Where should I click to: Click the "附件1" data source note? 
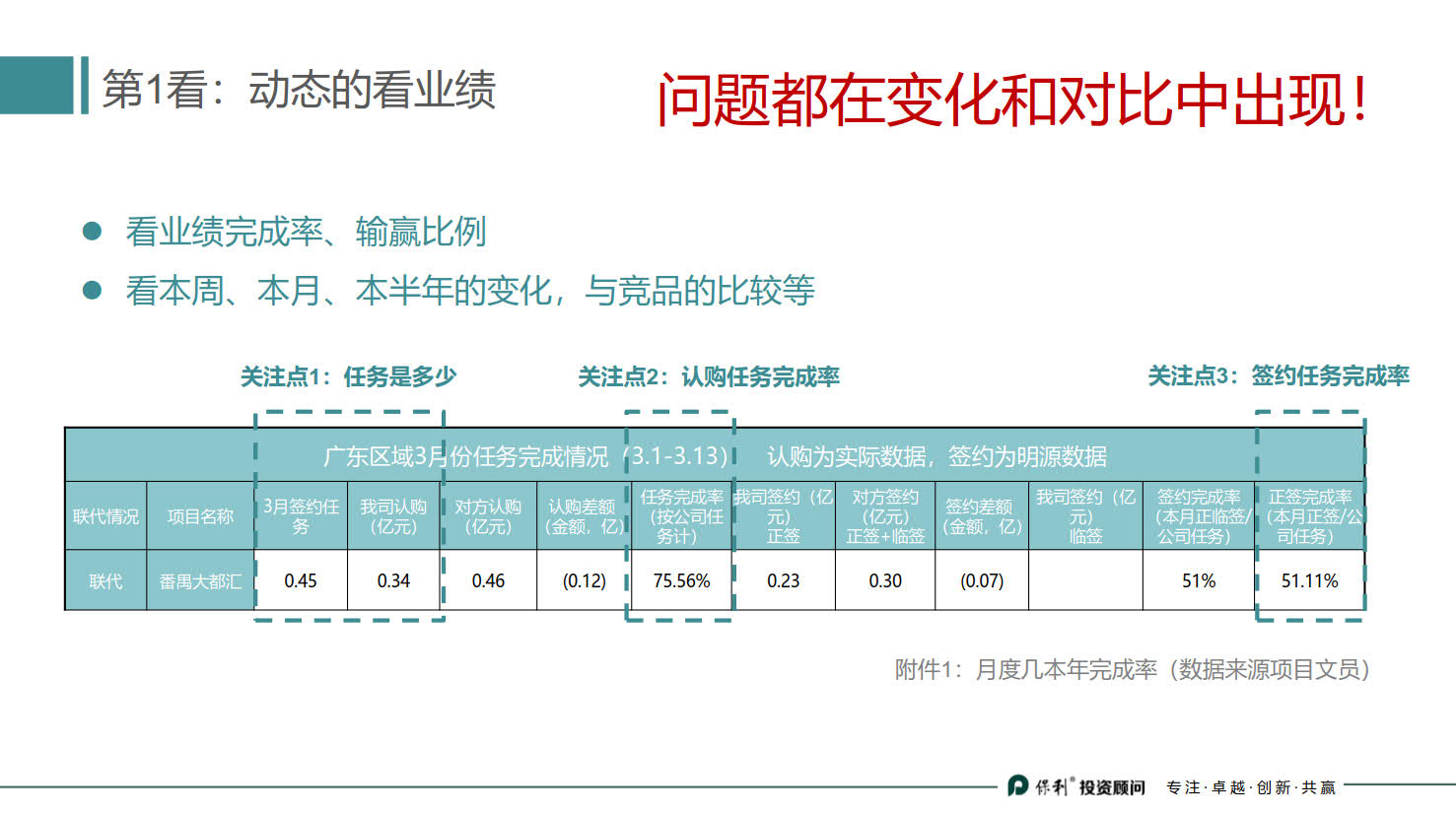(x=1134, y=666)
